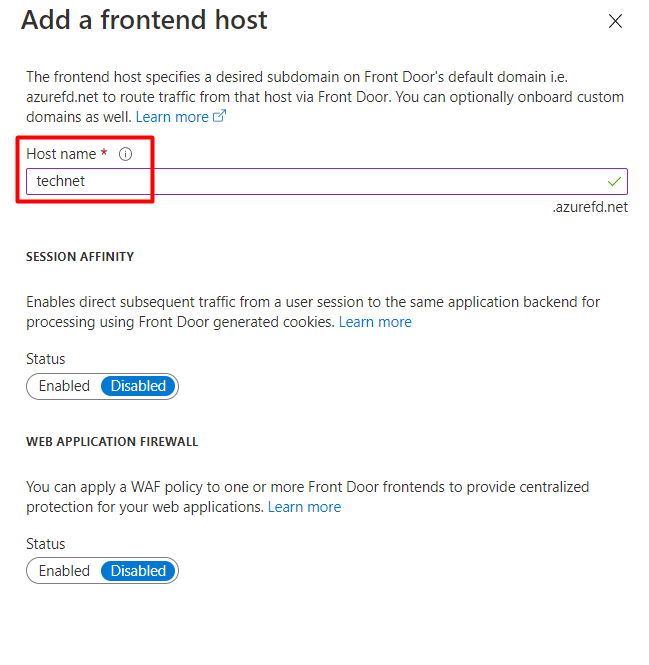Viewport: 649px width, 665px height.
Task: Click the .azurefd.net domain suffix text
Action: (590, 207)
